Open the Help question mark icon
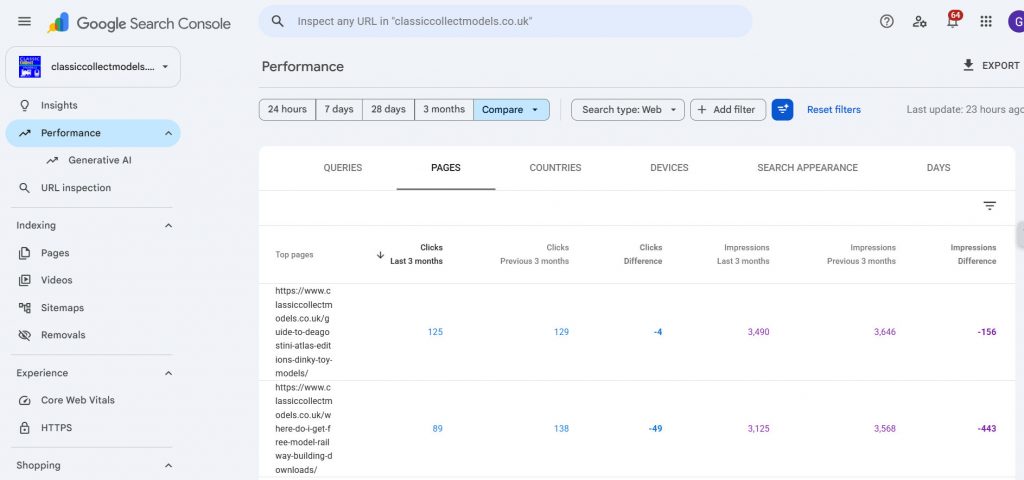Image resolution: width=1024 pixels, height=480 pixels. (886, 22)
